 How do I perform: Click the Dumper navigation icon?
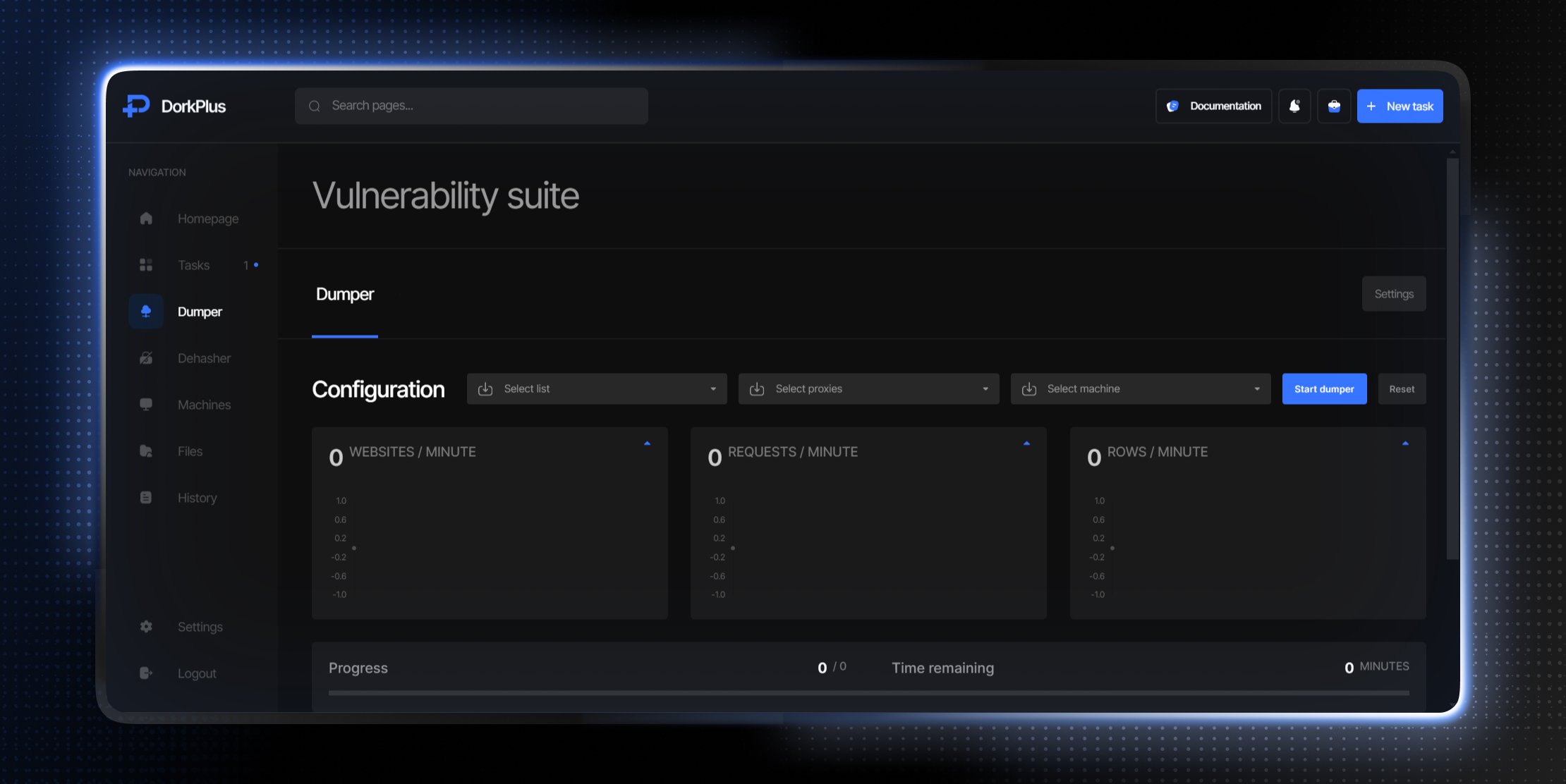coord(146,311)
